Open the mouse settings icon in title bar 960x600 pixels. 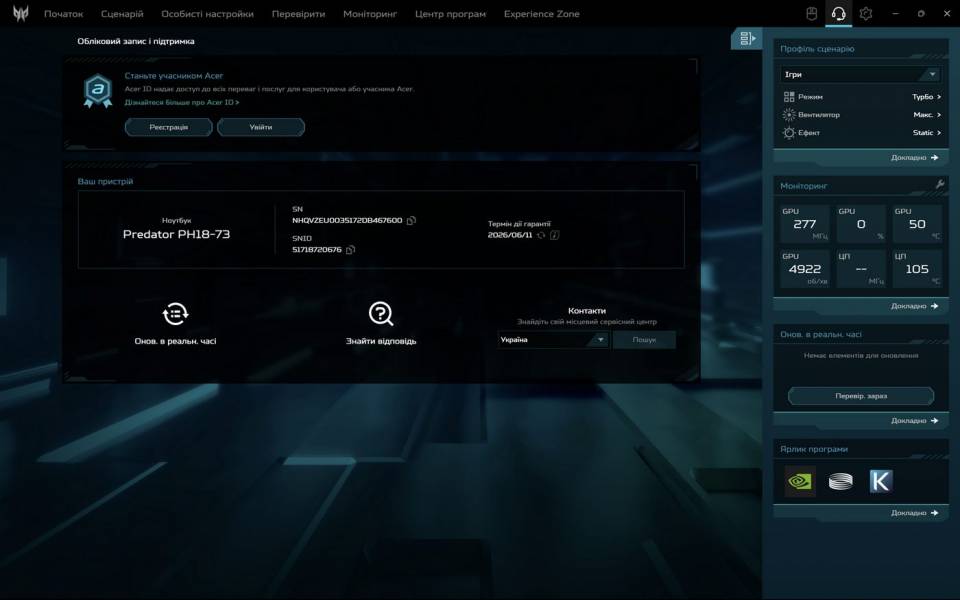812,14
